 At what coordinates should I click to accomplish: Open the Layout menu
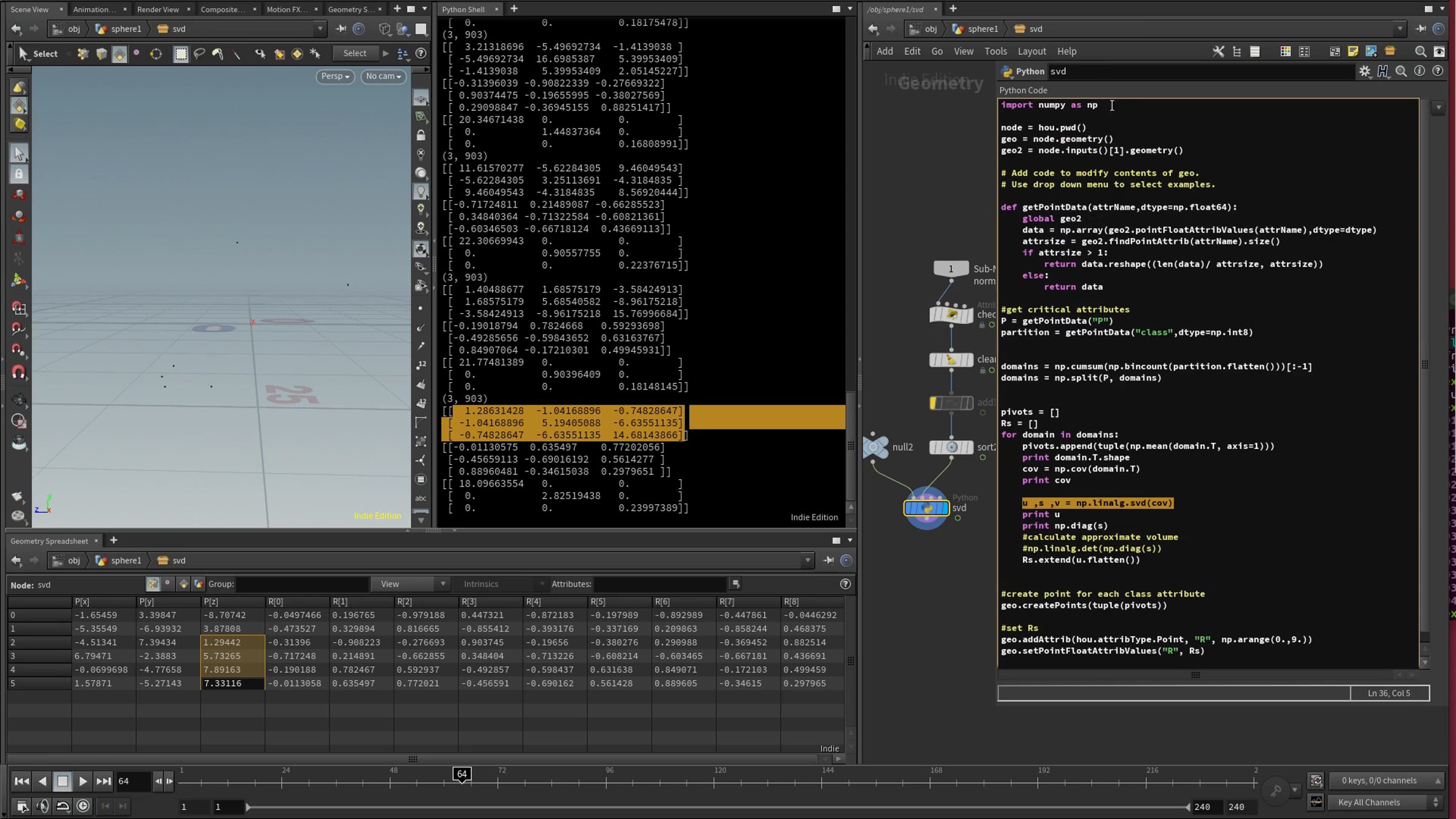tap(1031, 52)
